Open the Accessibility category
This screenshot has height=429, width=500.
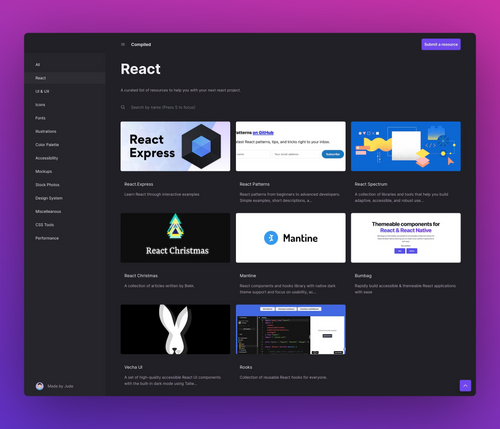[65, 158]
